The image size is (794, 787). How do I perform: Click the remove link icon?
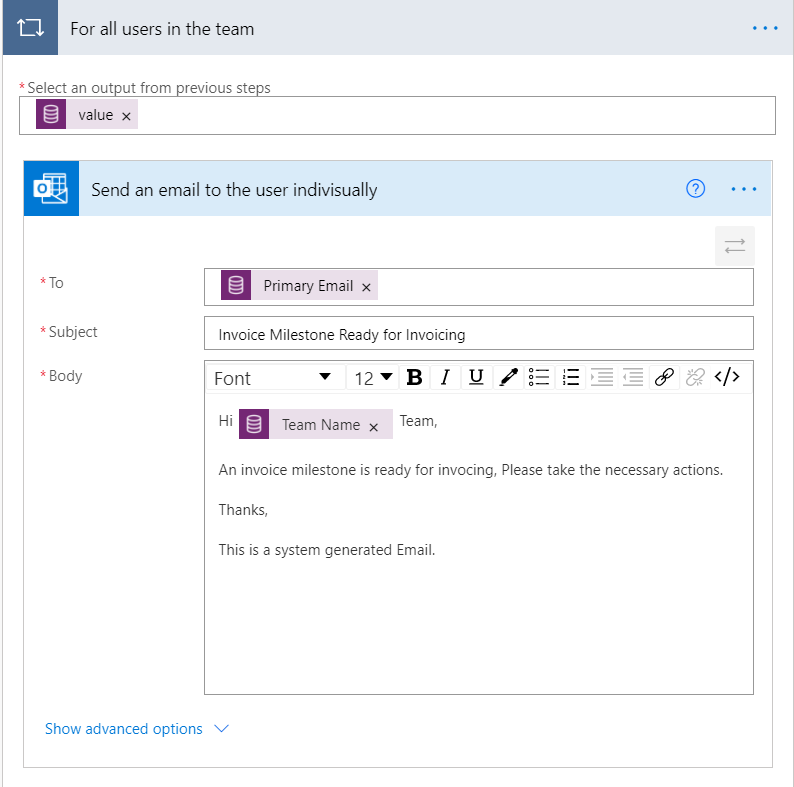pyautogui.click(x=695, y=377)
